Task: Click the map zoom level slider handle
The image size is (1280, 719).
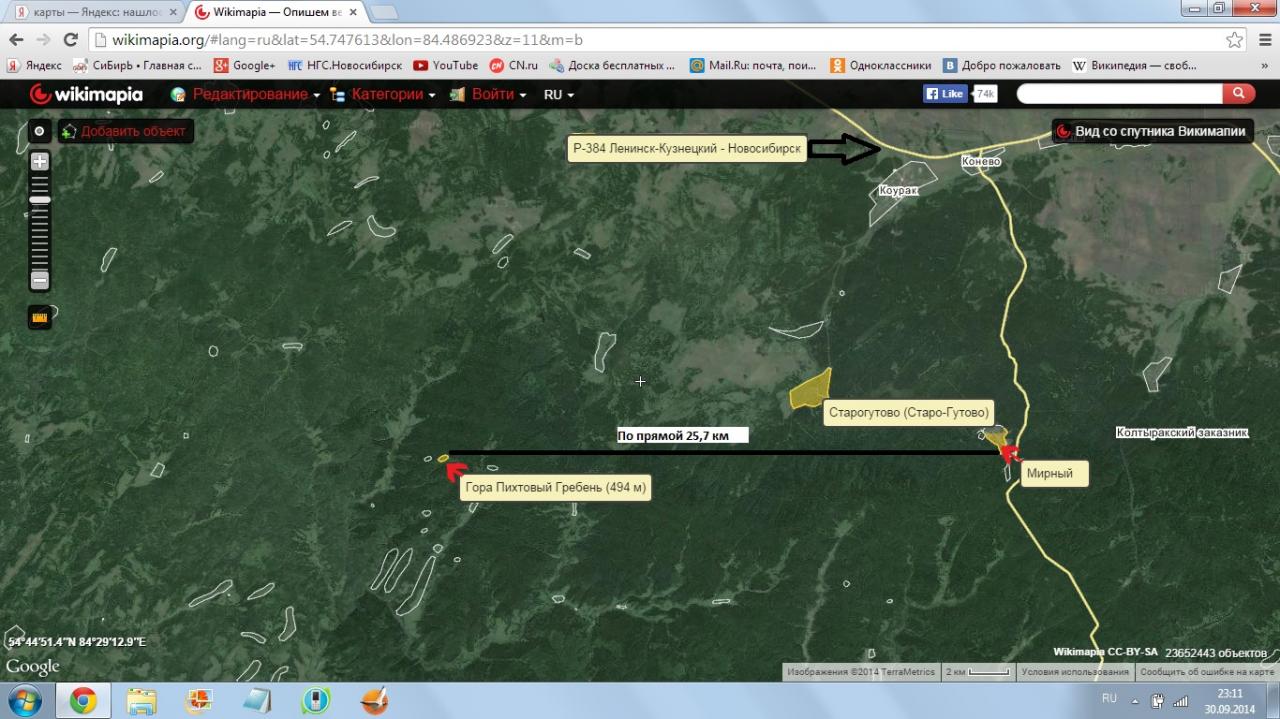Action: (x=39, y=200)
